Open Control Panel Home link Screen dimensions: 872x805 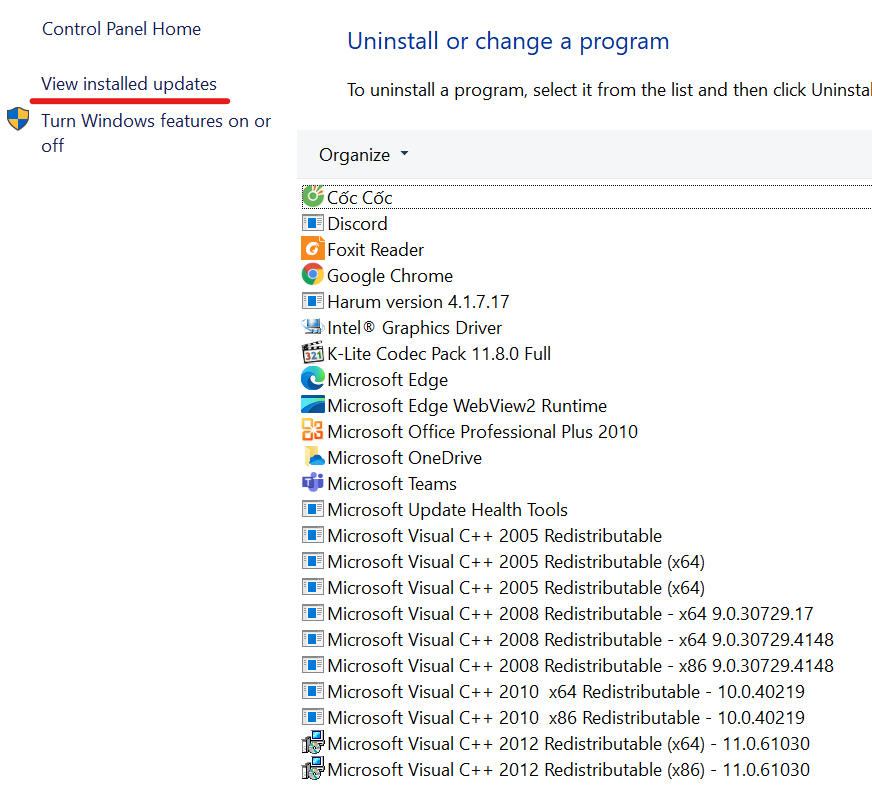[x=121, y=29]
